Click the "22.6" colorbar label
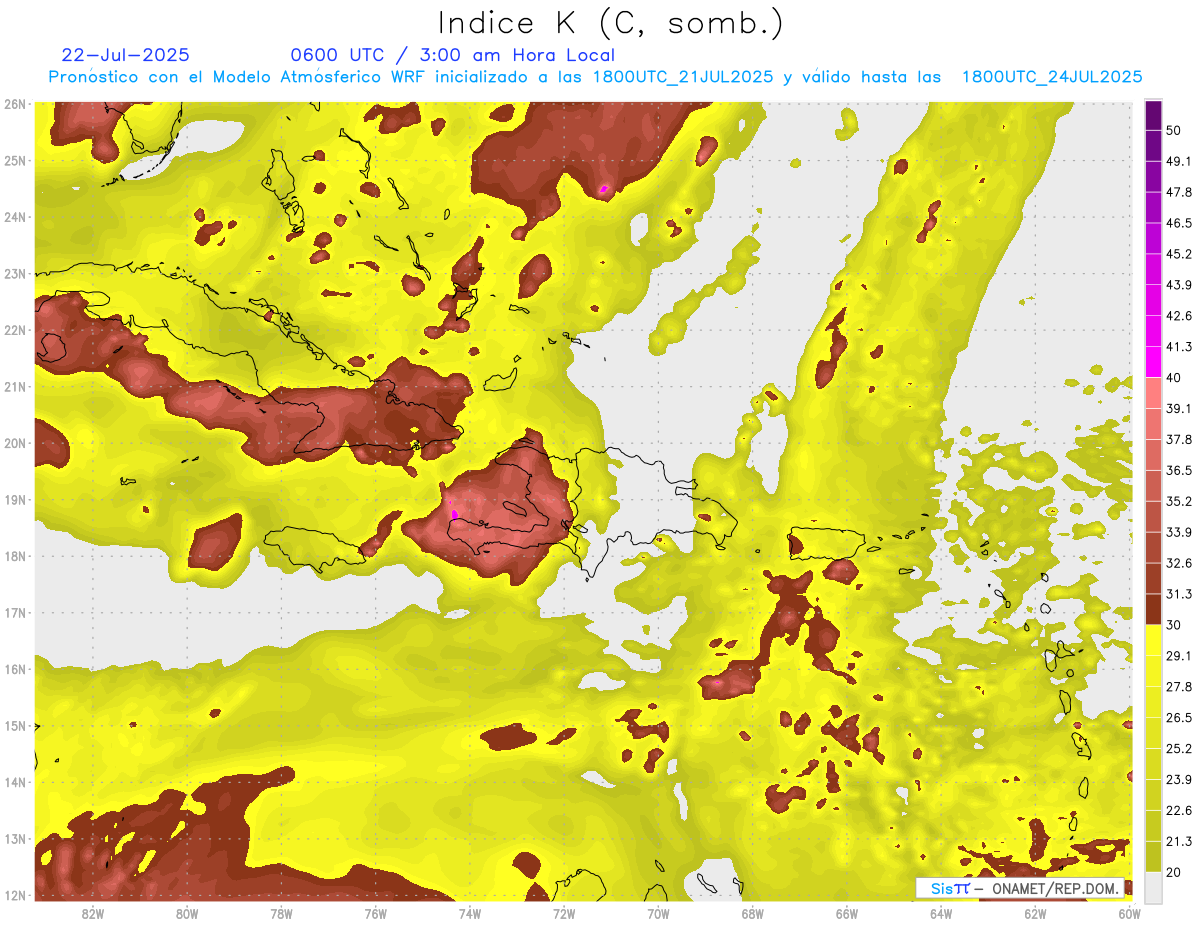This screenshot has height=927, width=1200. click(1179, 810)
